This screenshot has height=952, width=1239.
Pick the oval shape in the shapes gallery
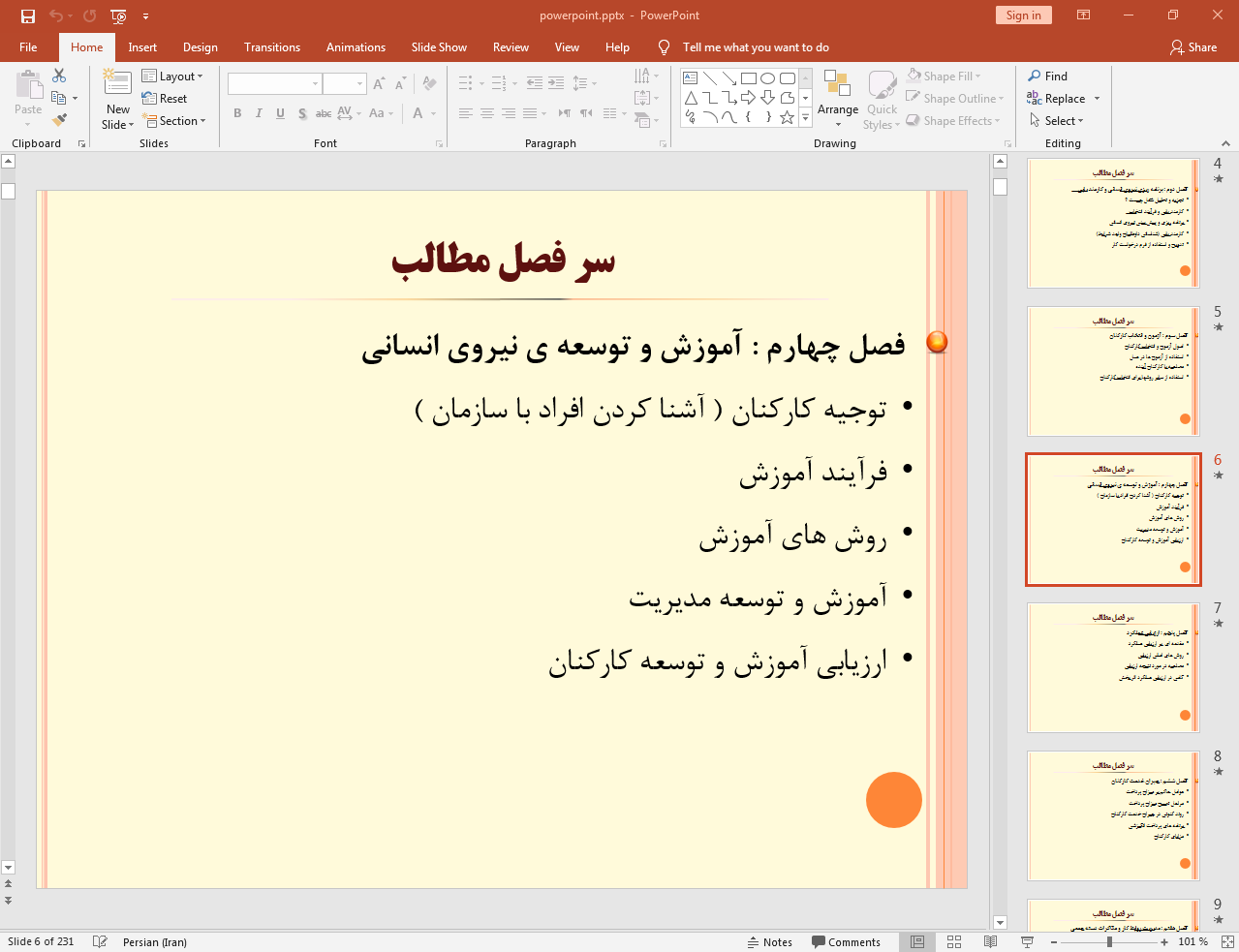767,78
